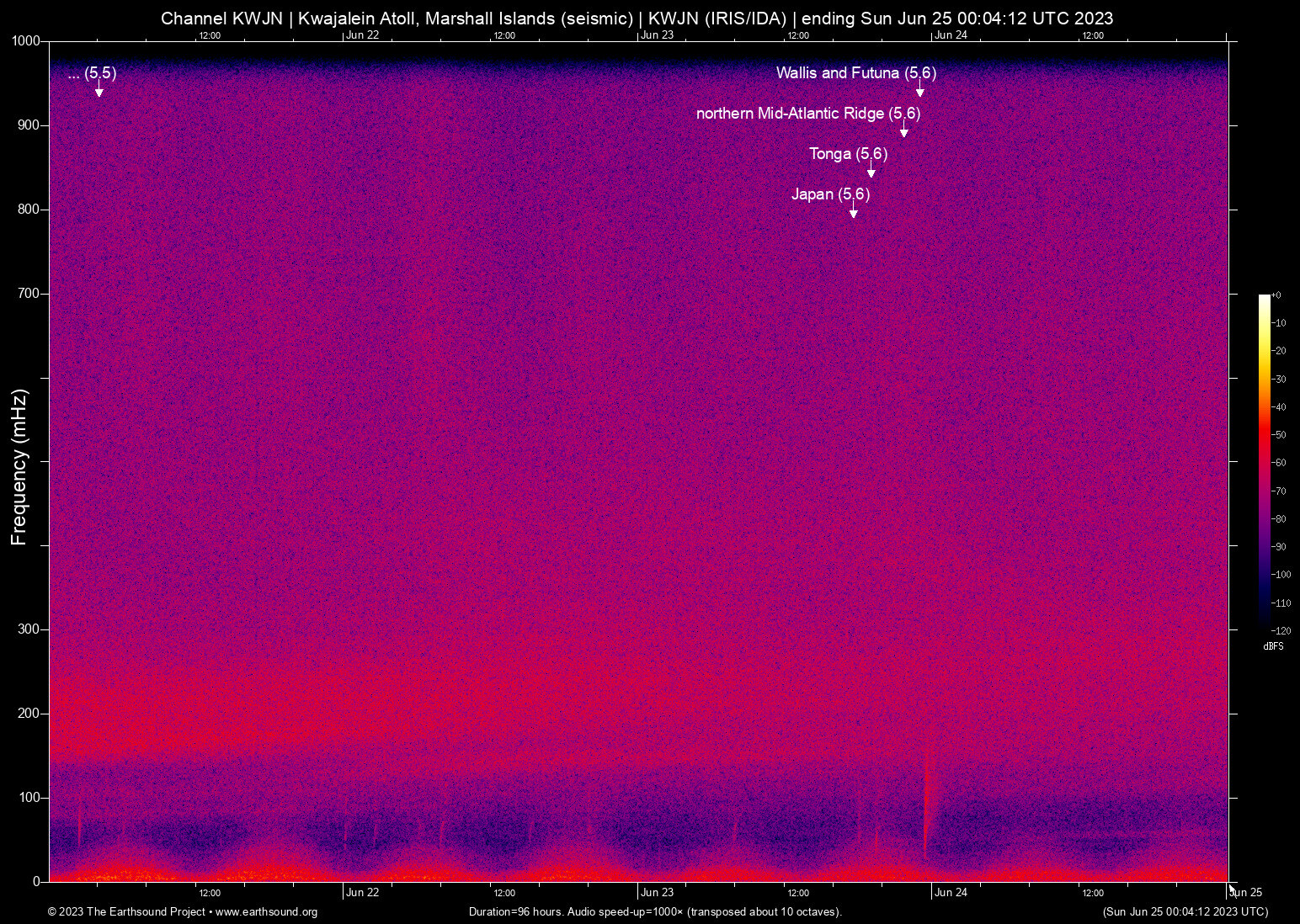Click the Jun 23 label on the bottom axis

click(657, 893)
